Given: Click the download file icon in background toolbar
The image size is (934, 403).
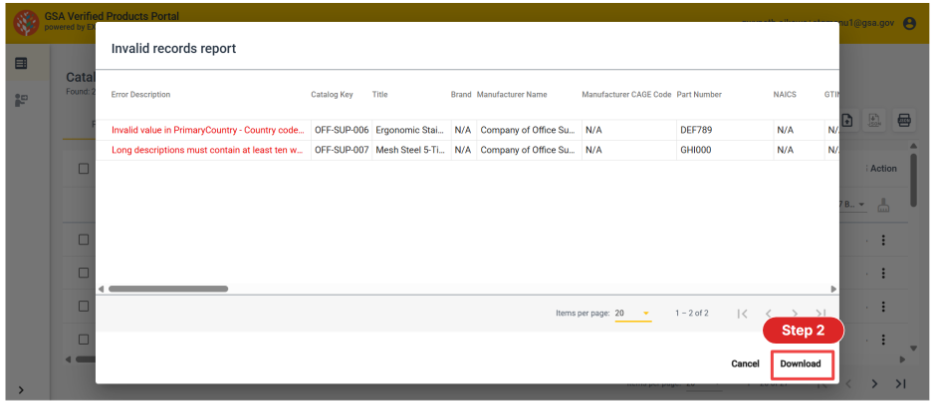Looking at the screenshot, I should [873, 120].
